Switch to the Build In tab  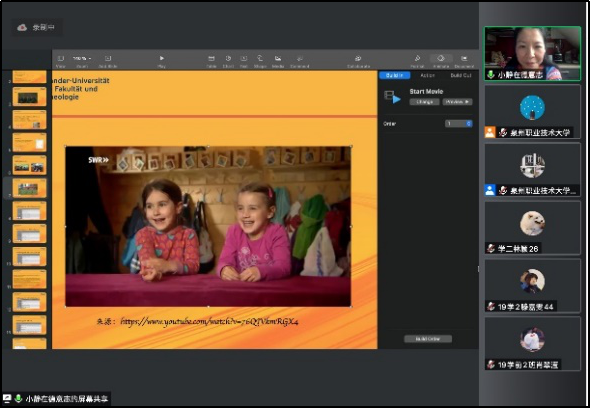(x=395, y=76)
